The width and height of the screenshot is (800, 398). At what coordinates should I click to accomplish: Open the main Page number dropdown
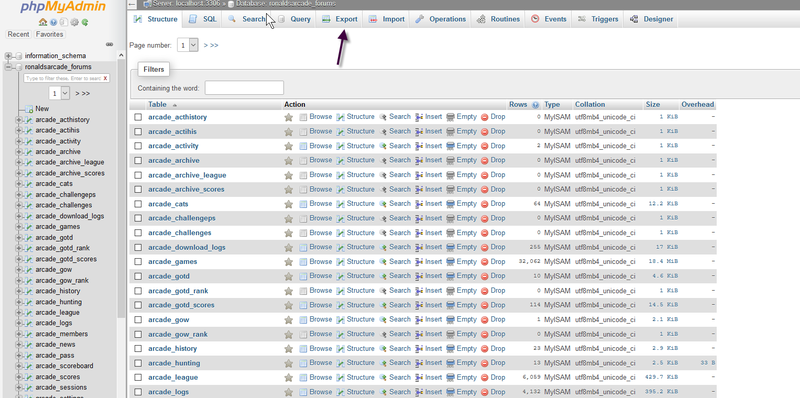(x=187, y=45)
